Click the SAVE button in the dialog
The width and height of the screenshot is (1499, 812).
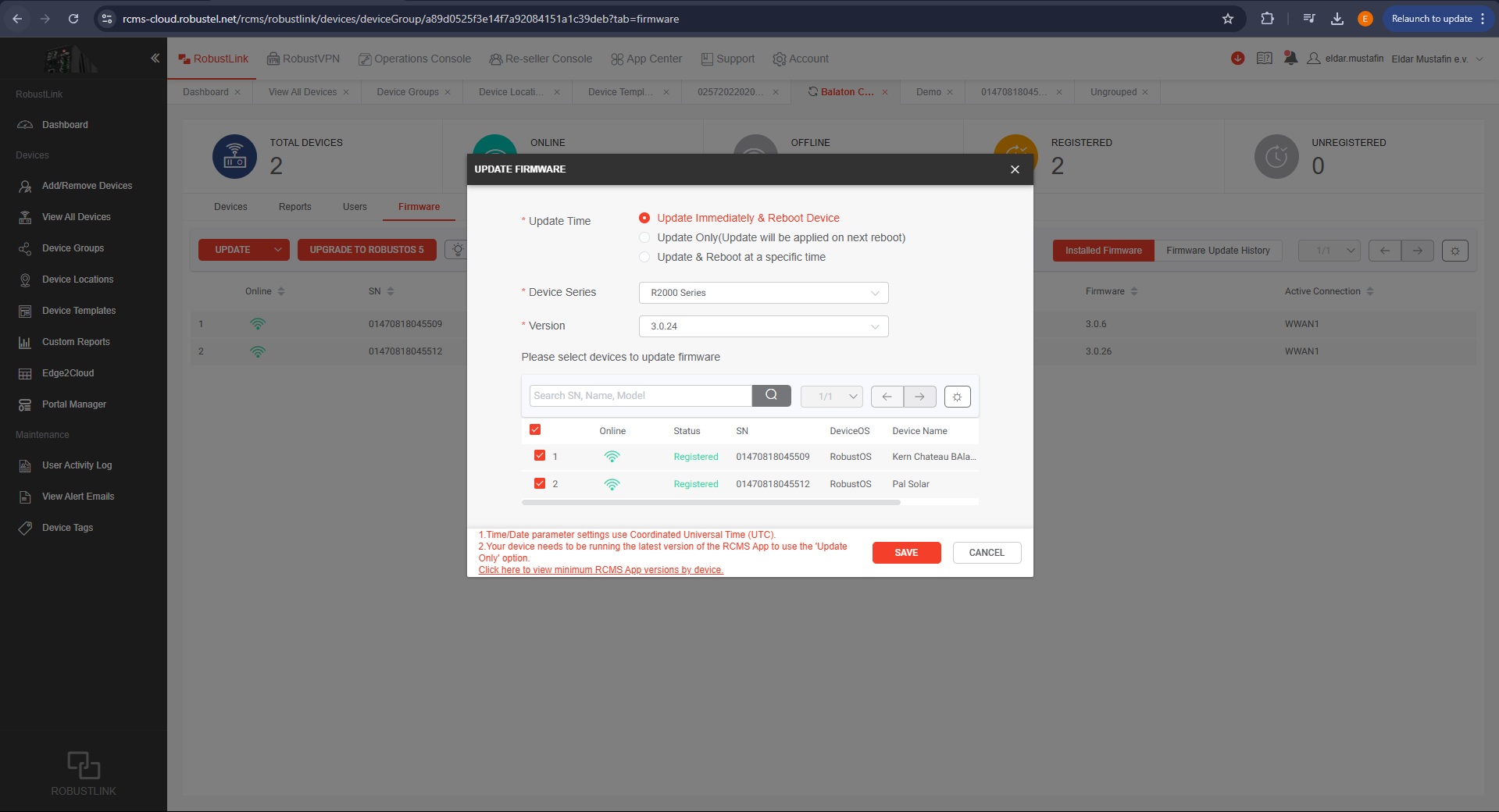pos(906,553)
